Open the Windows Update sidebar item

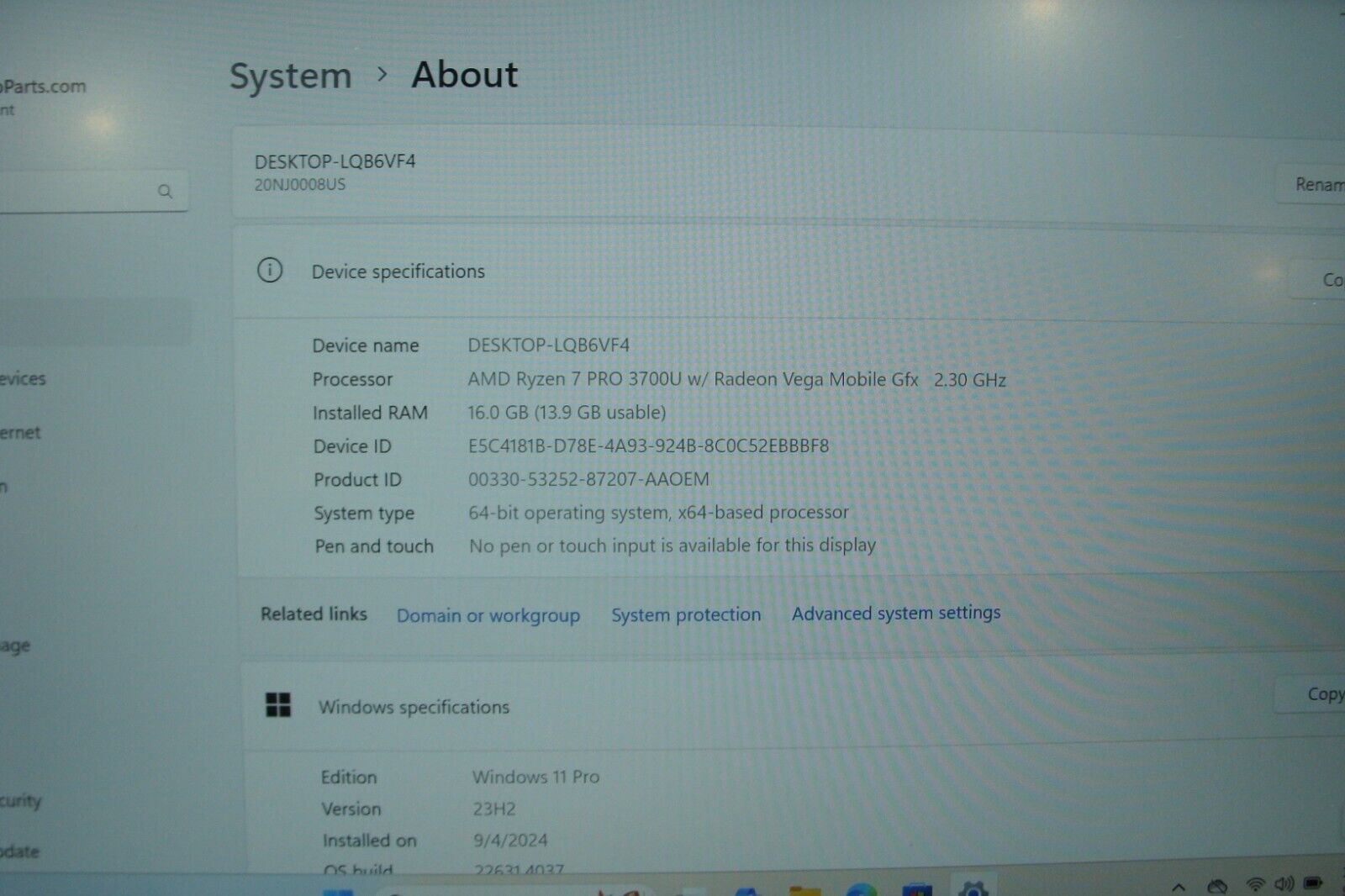point(20,851)
